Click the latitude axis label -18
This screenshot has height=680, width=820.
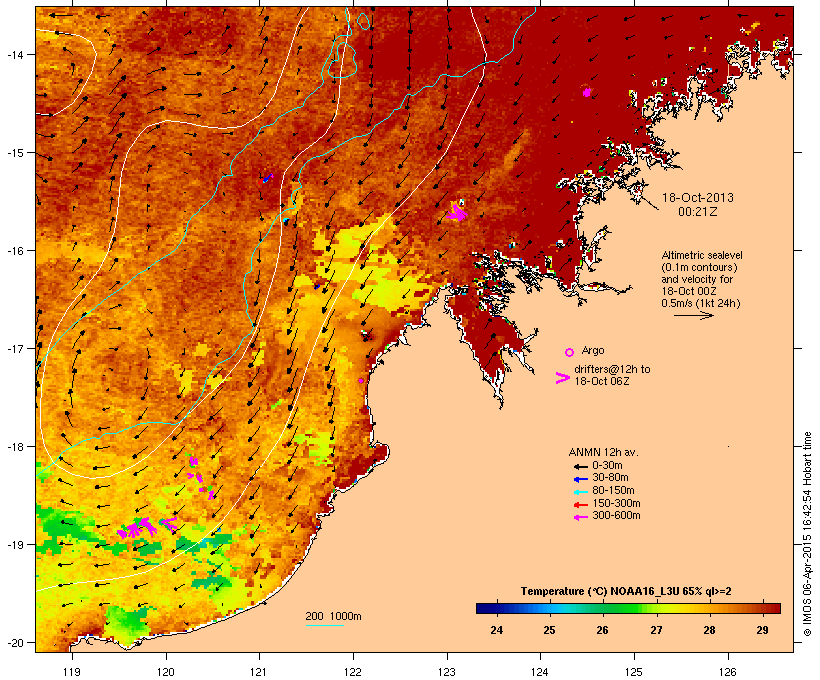[14, 446]
